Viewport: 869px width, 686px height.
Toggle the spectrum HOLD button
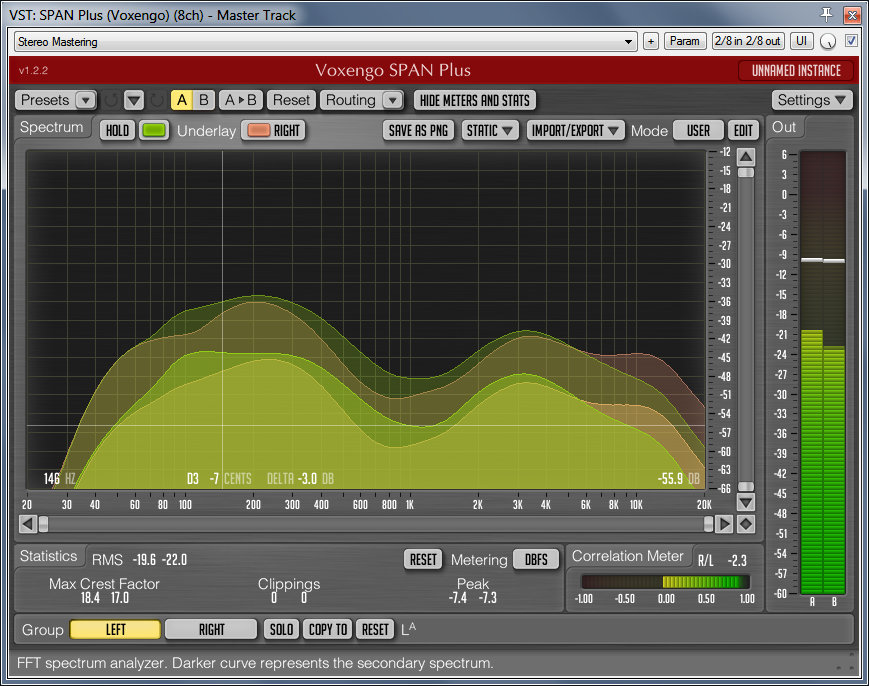click(x=117, y=131)
